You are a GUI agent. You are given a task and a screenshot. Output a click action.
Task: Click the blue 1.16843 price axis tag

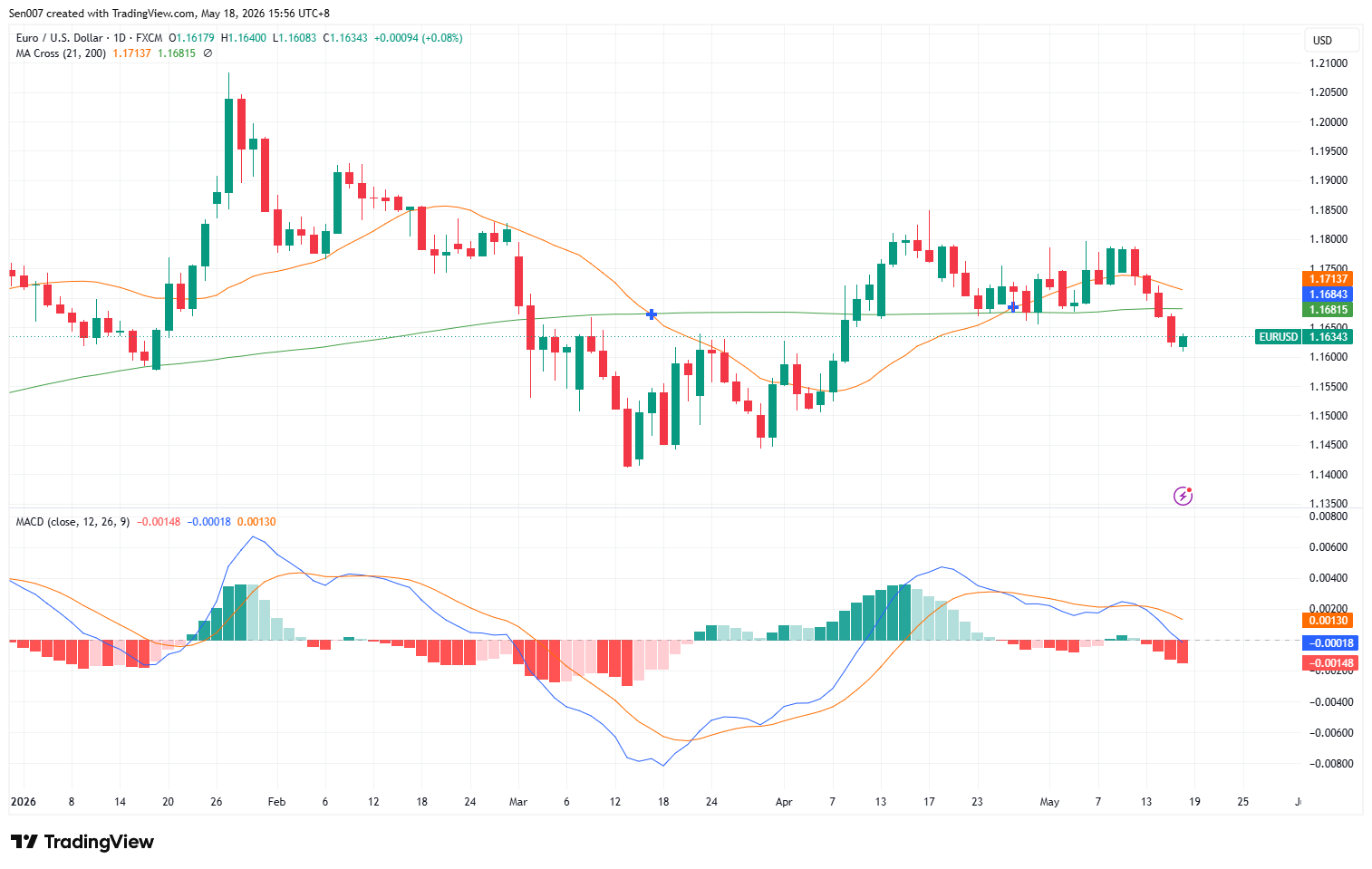click(x=1328, y=294)
